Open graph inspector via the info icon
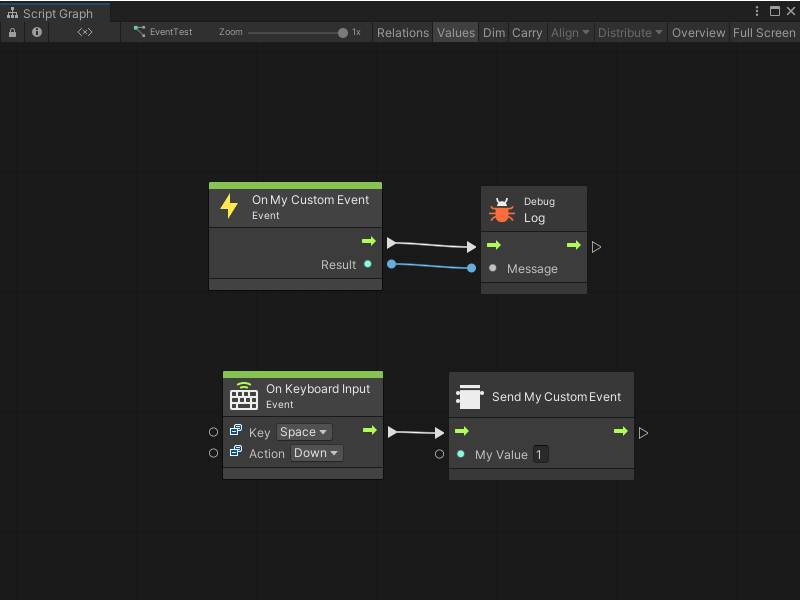Viewport: 800px width, 600px height. click(36, 32)
